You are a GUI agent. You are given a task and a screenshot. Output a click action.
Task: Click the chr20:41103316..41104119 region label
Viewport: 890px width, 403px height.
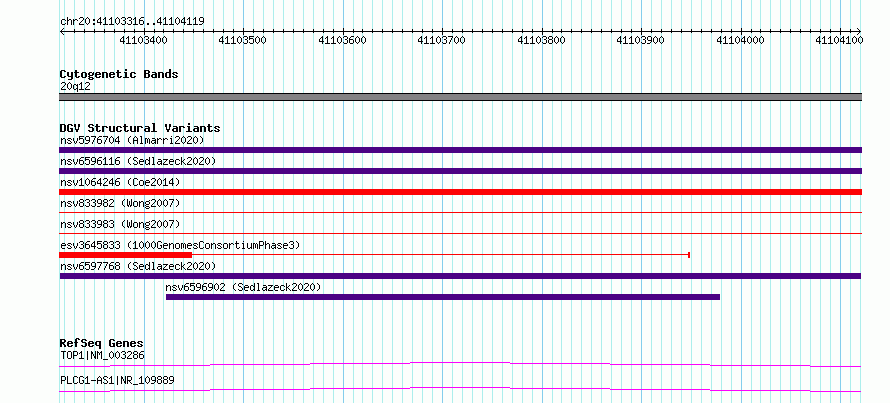click(132, 21)
